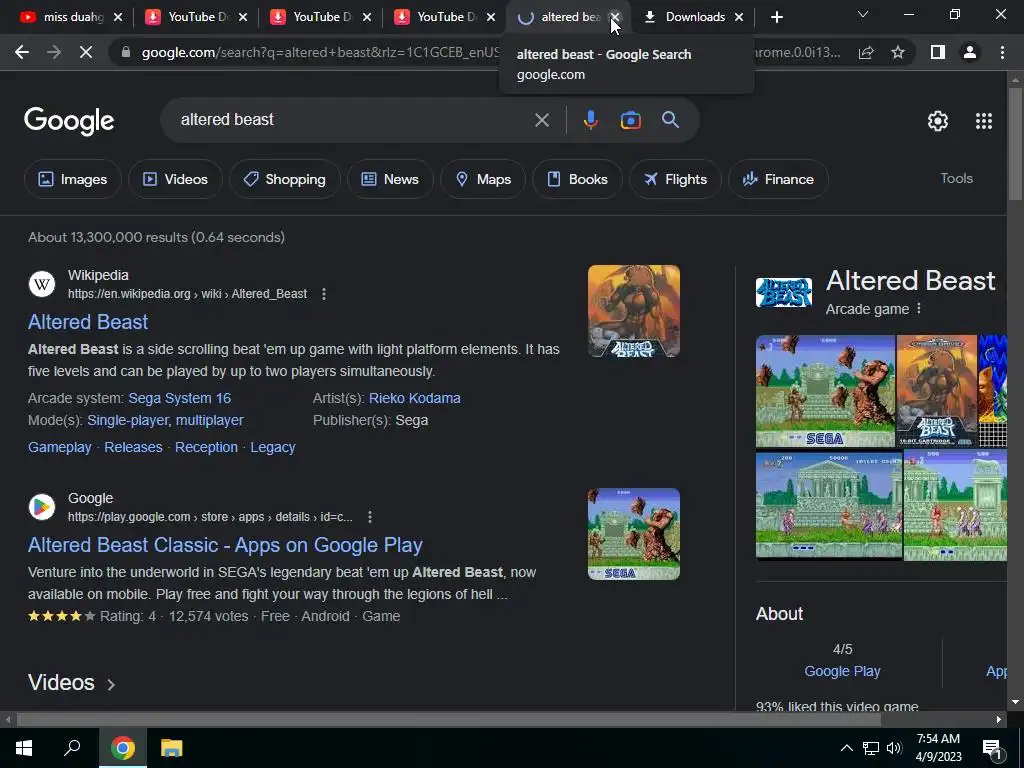Share this page from address bar

tap(866, 52)
